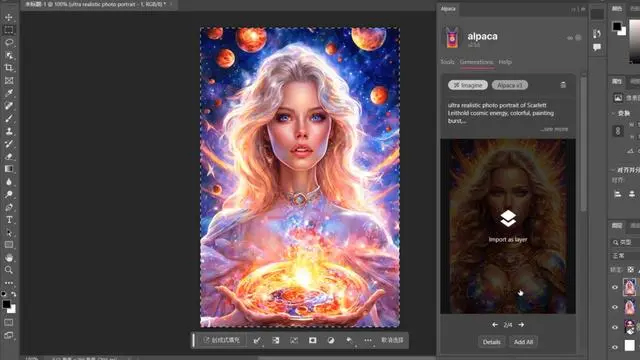Click the Imagine tag button
The width and height of the screenshot is (640, 360).
[x=468, y=85]
